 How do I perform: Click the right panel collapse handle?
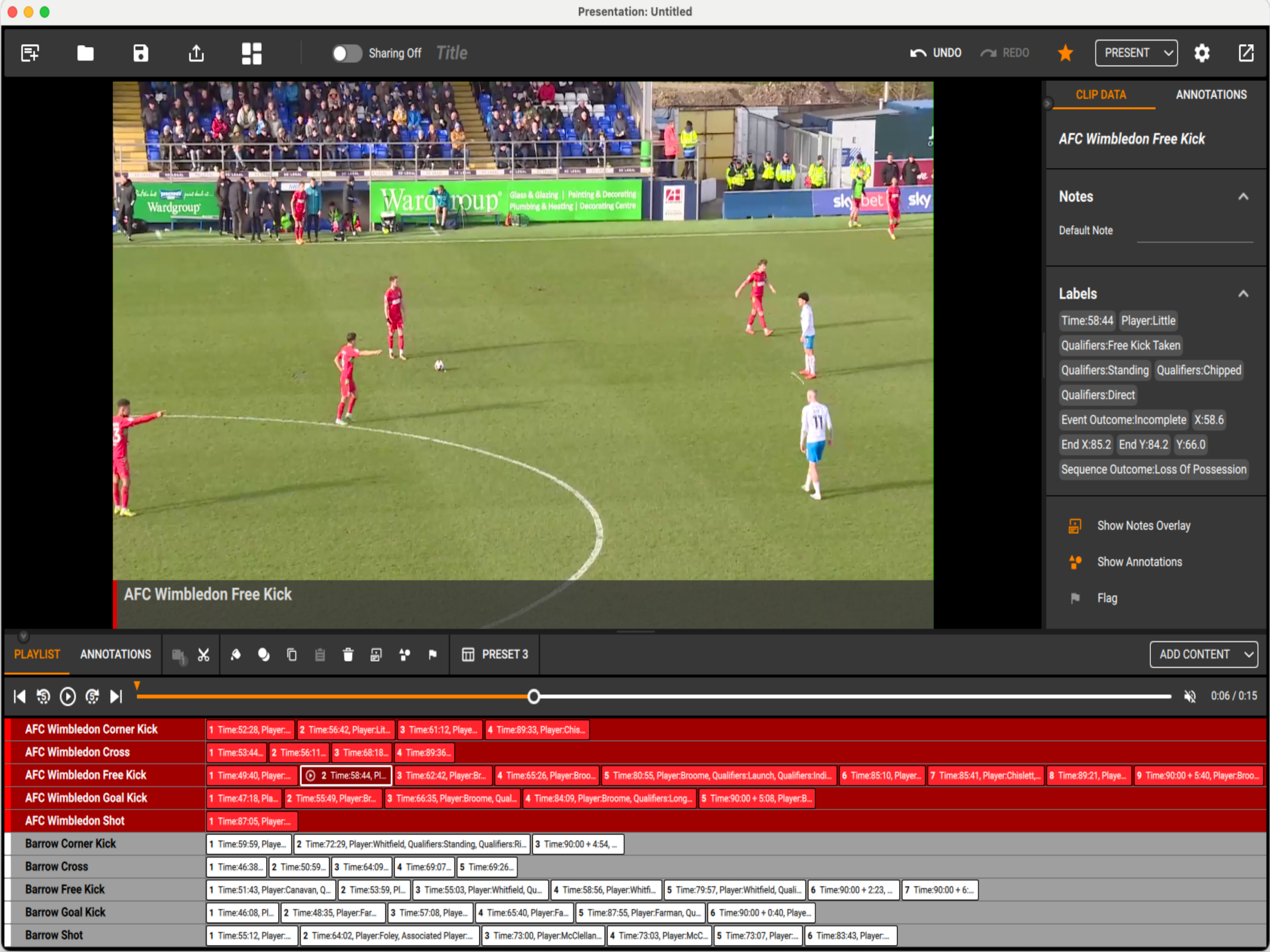click(x=1047, y=103)
